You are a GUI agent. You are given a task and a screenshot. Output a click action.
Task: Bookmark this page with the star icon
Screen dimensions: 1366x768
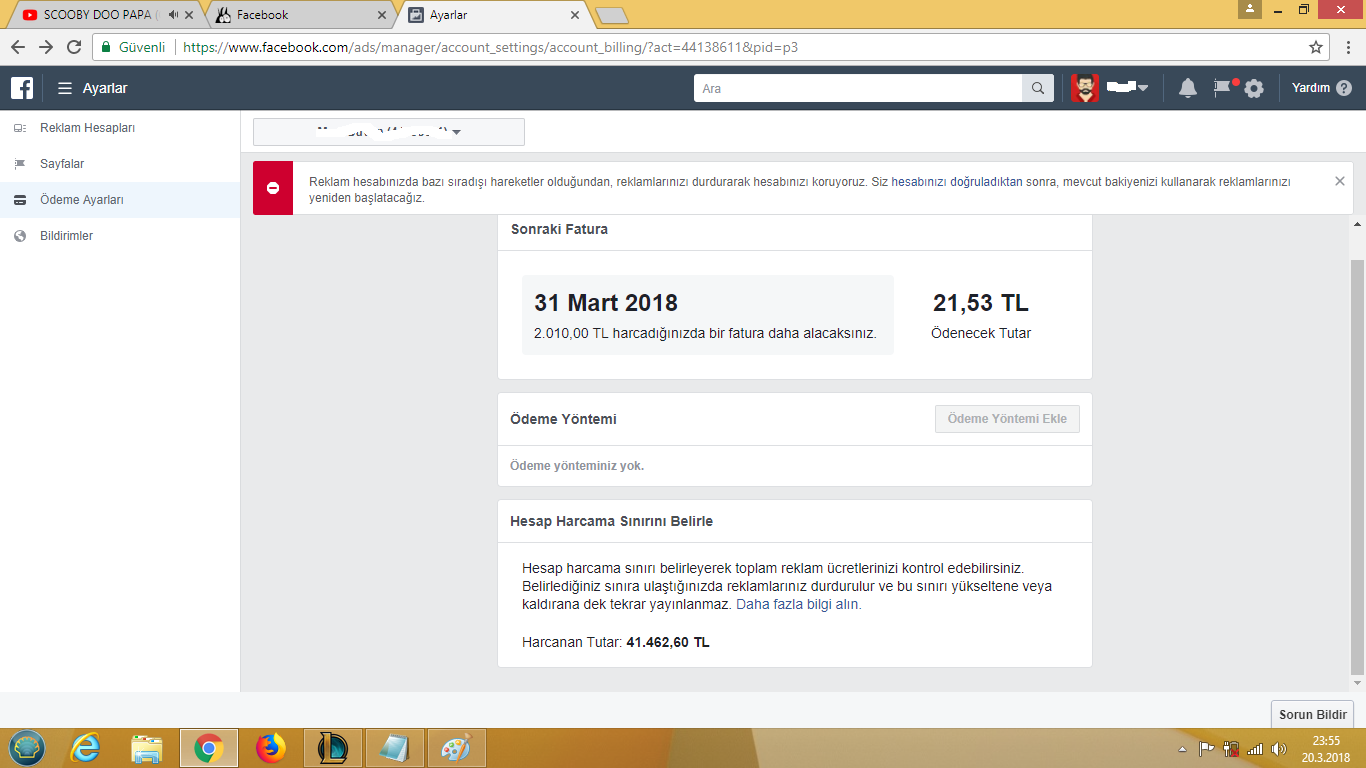pos(1316,47)
